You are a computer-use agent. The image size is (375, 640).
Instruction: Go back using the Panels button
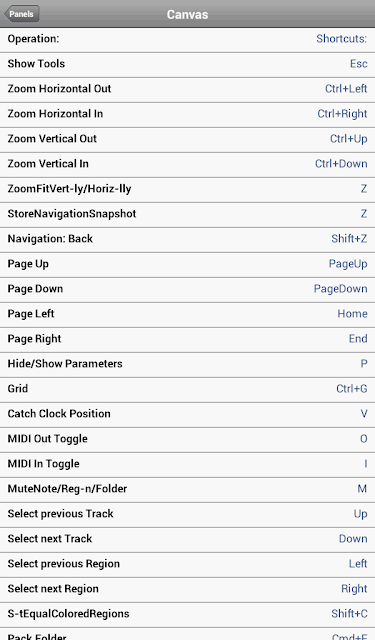[22, 14]
